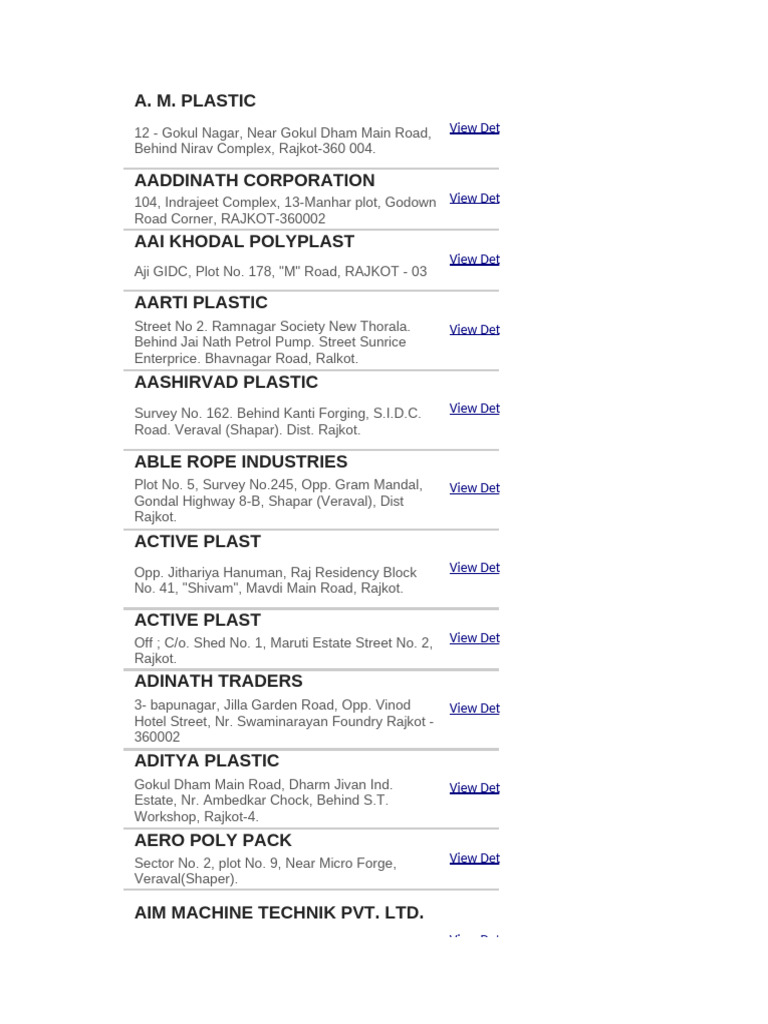Viewport: 768px width, 1024px height.
Task: Open View Det for ABLE ROPE INDUSTRIES
Action: [x=474, y=488]
